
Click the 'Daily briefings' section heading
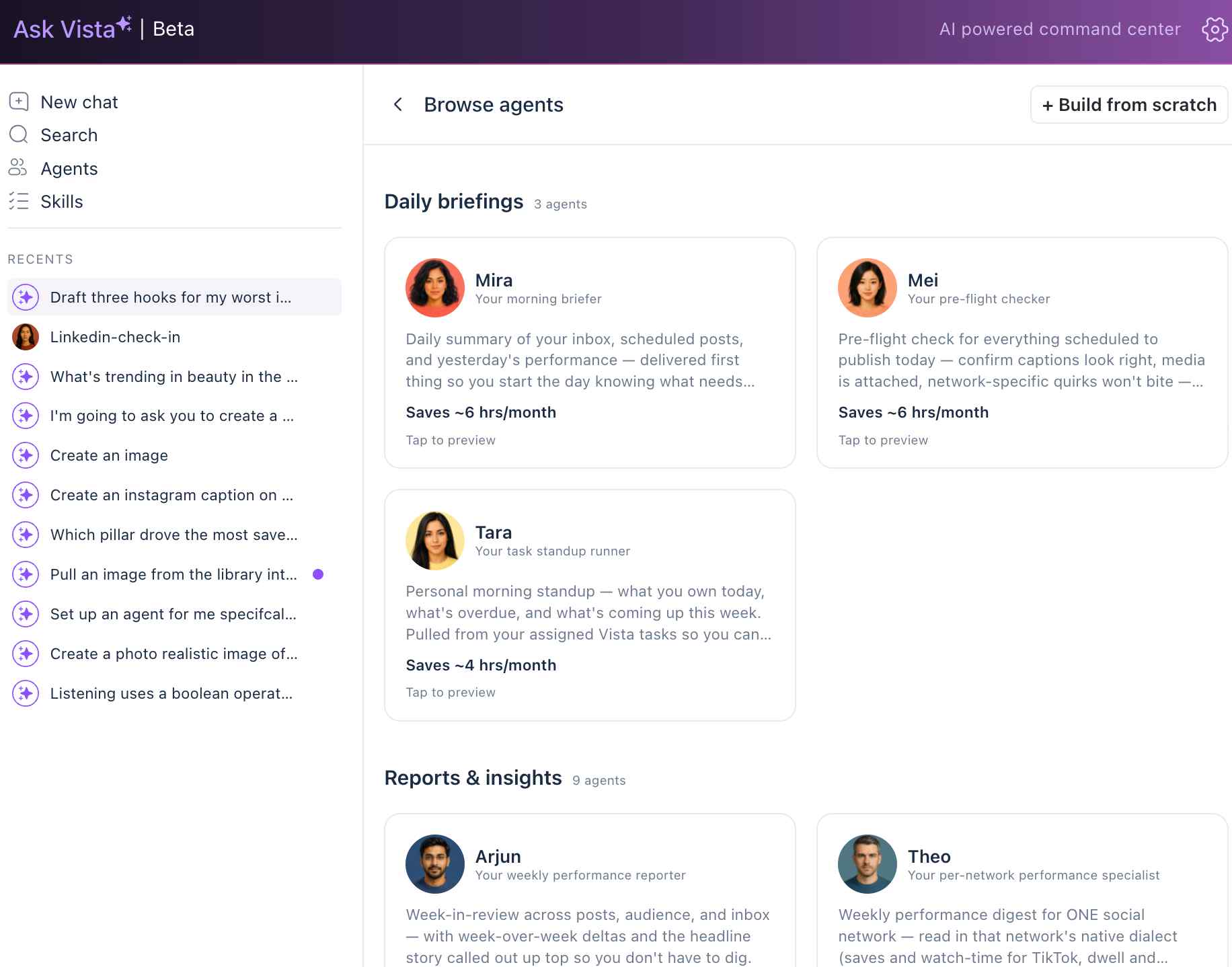coord(454,201)
